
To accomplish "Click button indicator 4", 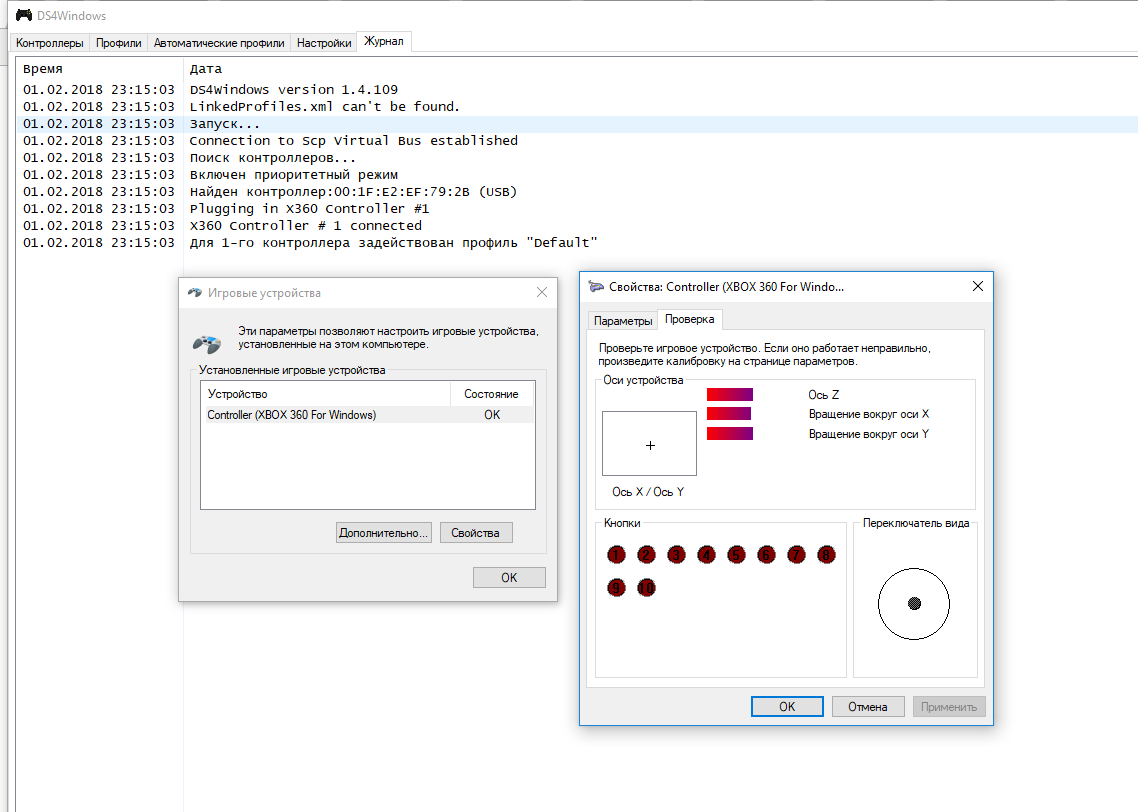I will [706, 555].
